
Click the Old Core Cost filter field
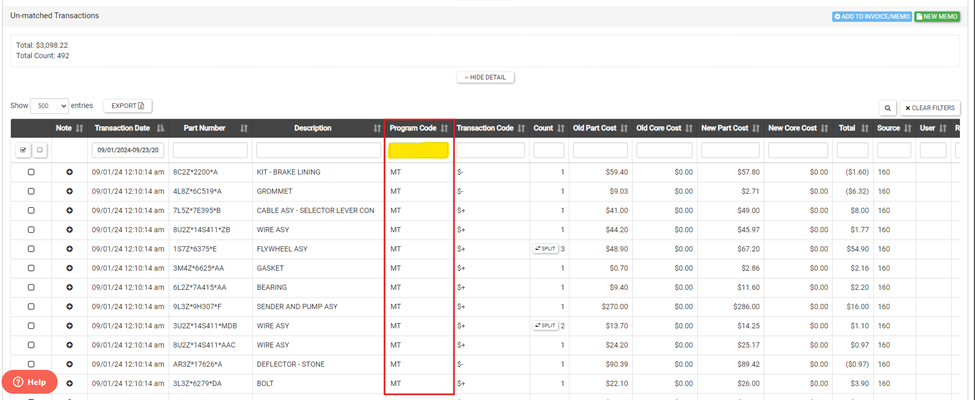click(x=665, y=150)
